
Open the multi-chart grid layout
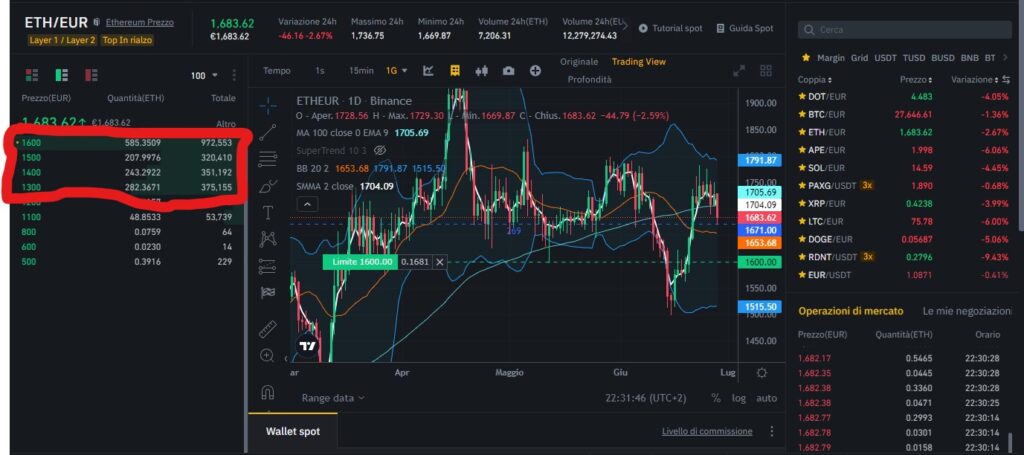pos(766,71)
